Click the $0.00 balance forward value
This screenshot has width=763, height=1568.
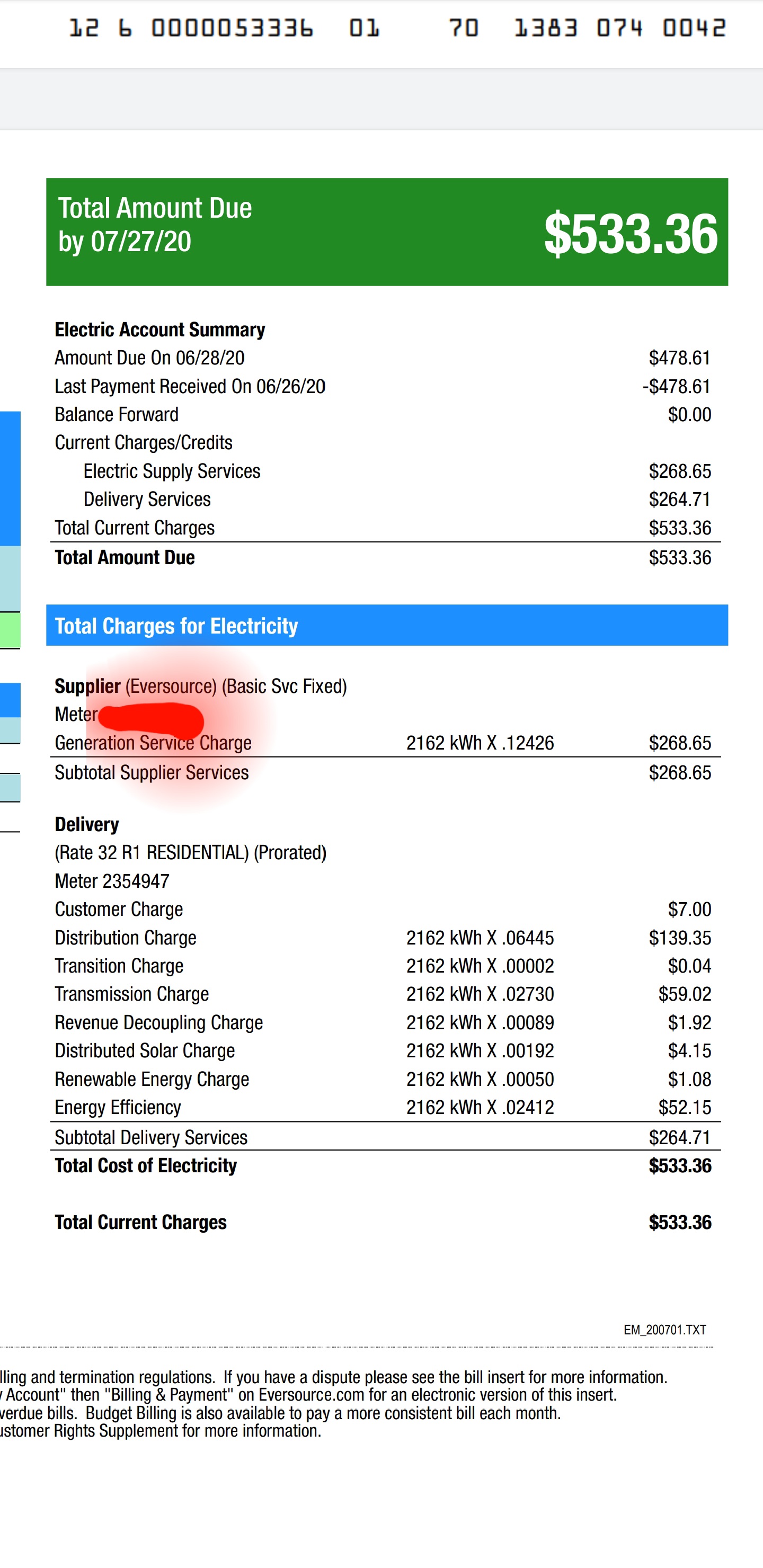click(689, 415)
